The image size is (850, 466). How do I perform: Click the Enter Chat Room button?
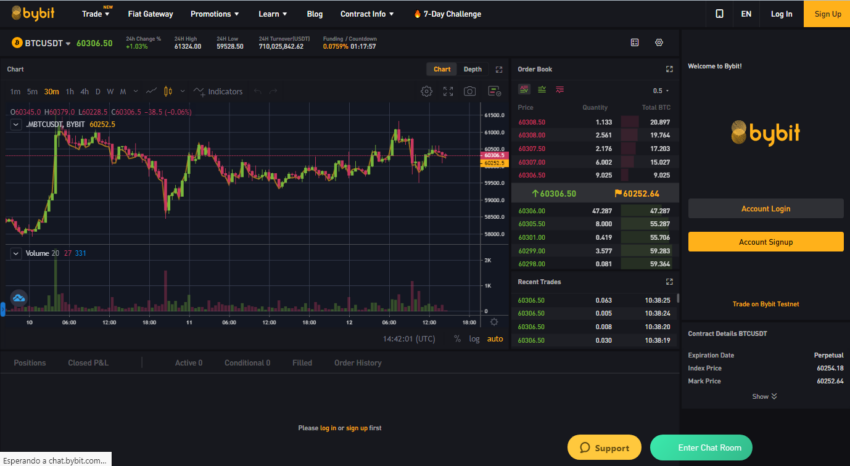coord(701,448)
